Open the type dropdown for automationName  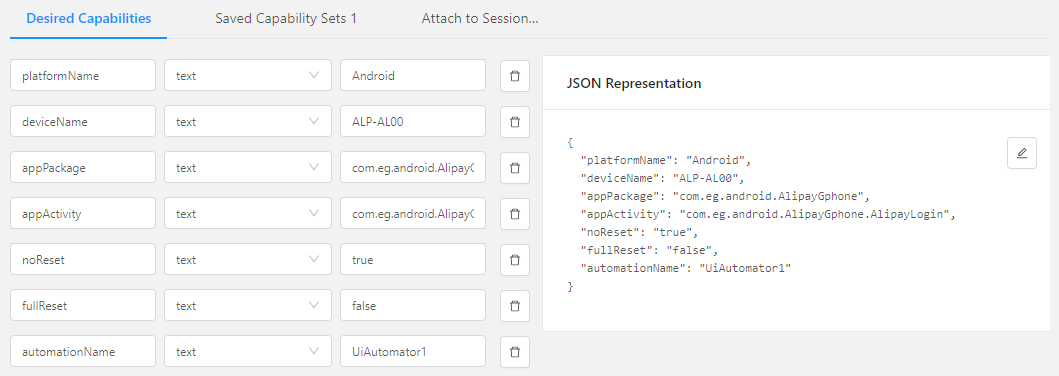point(248,351)
